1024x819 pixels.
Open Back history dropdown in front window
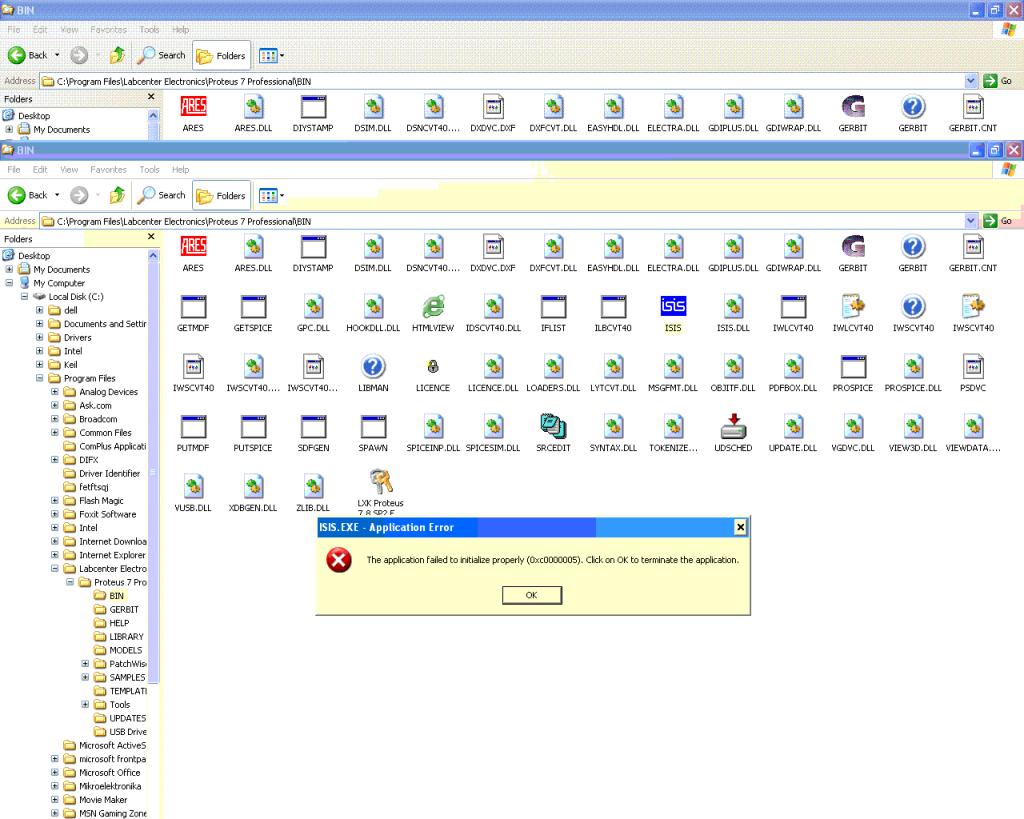point(57,195)
